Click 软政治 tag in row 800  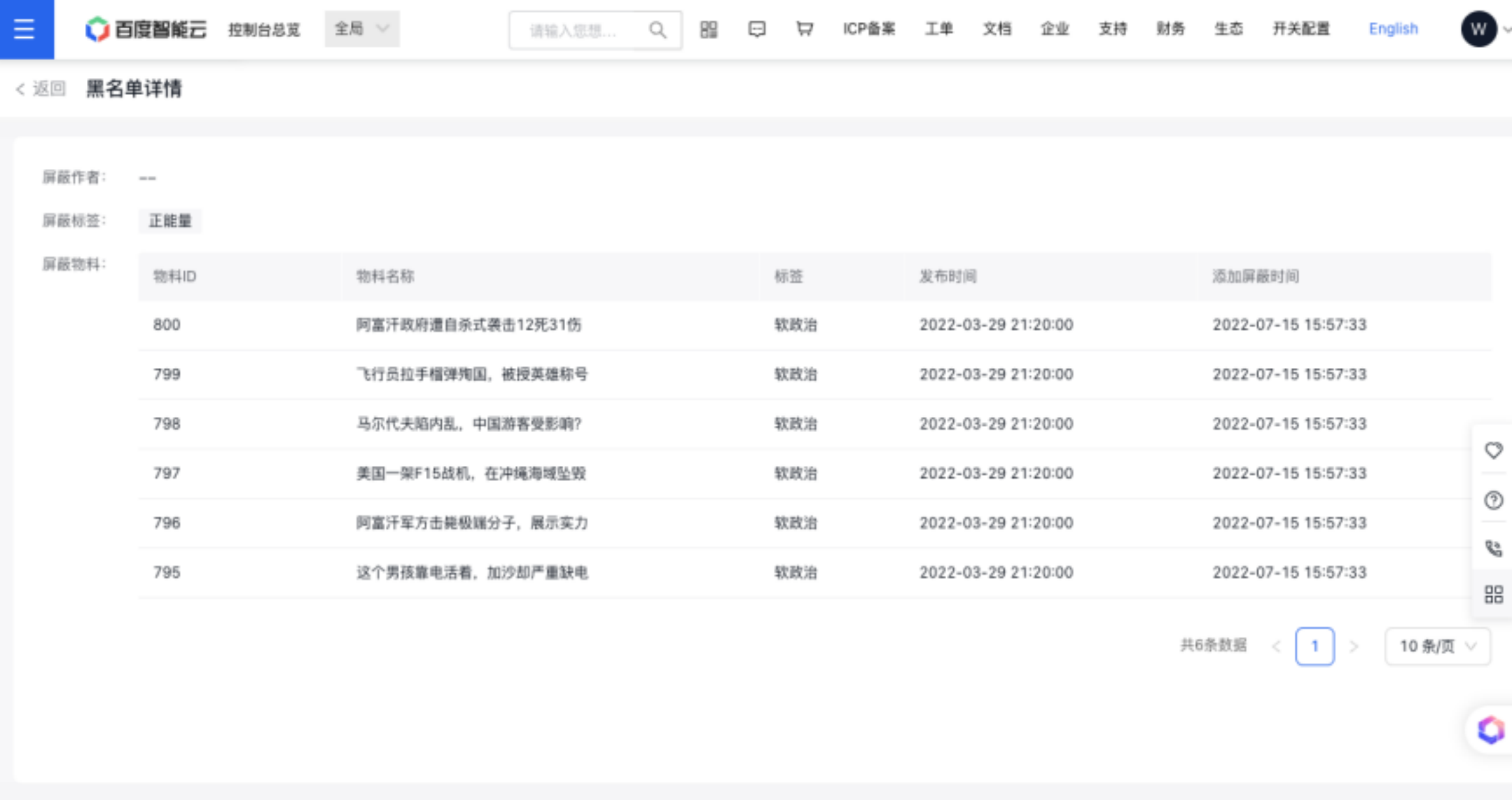click(796, 325)
